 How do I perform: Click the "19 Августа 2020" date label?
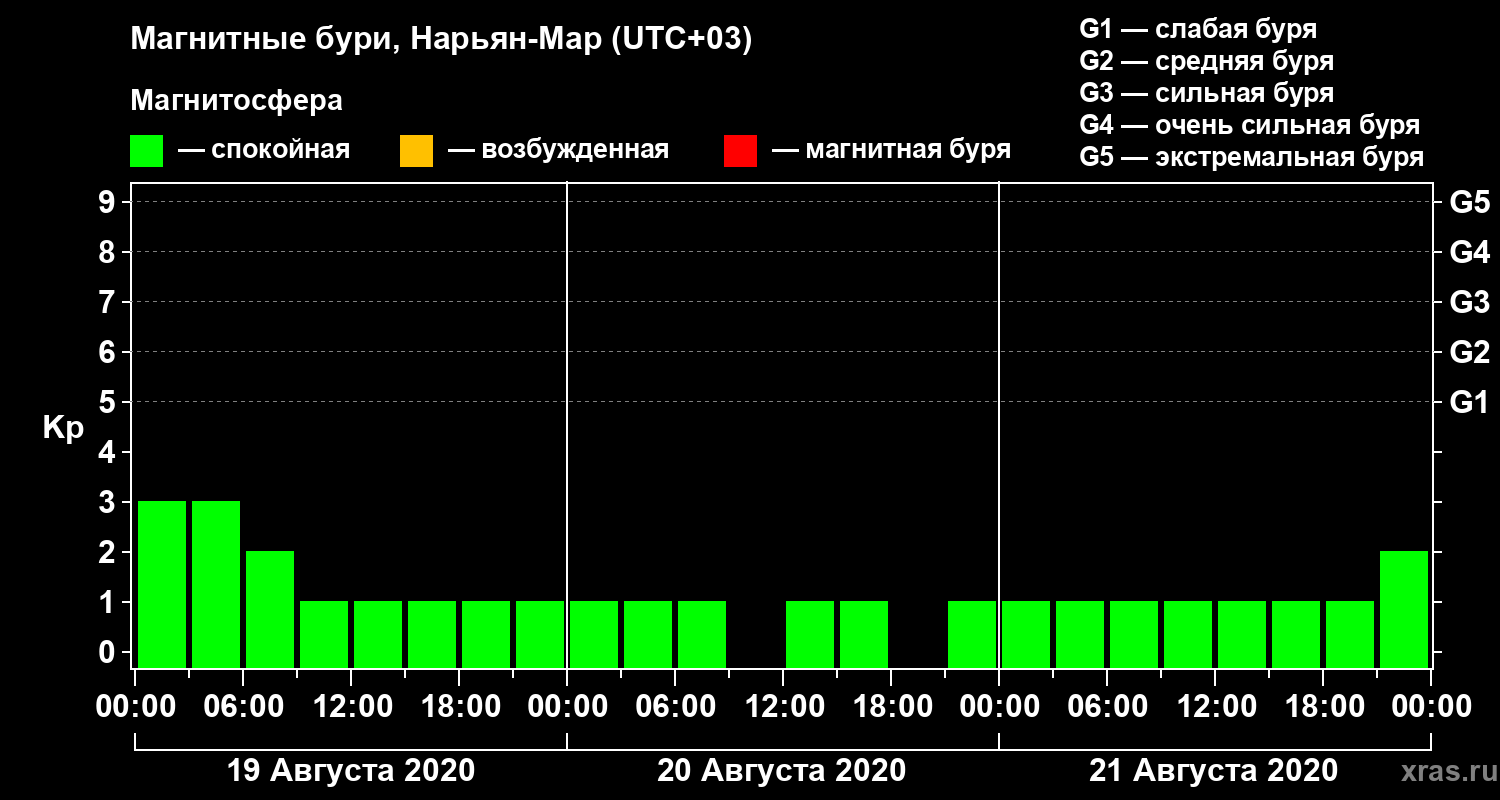point(351,771)
